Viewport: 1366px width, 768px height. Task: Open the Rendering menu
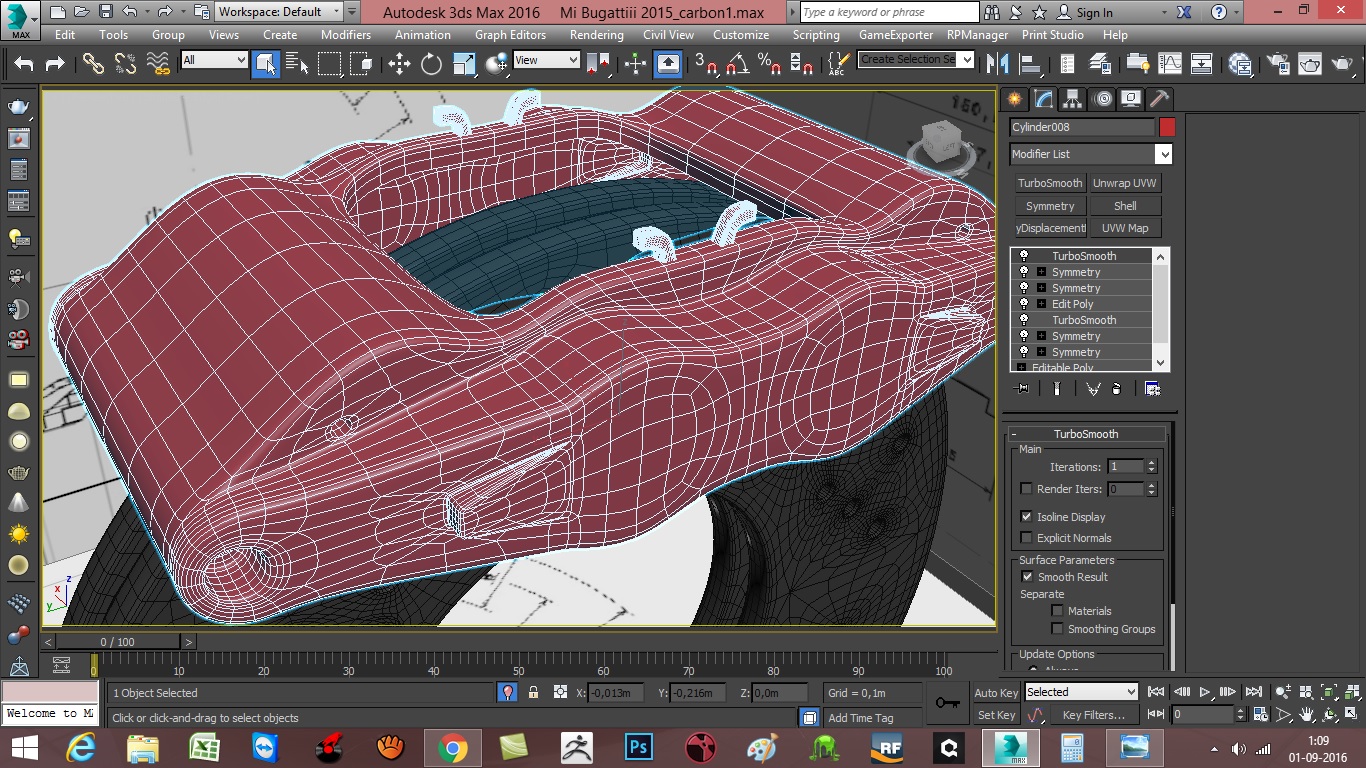pos(596,34)
